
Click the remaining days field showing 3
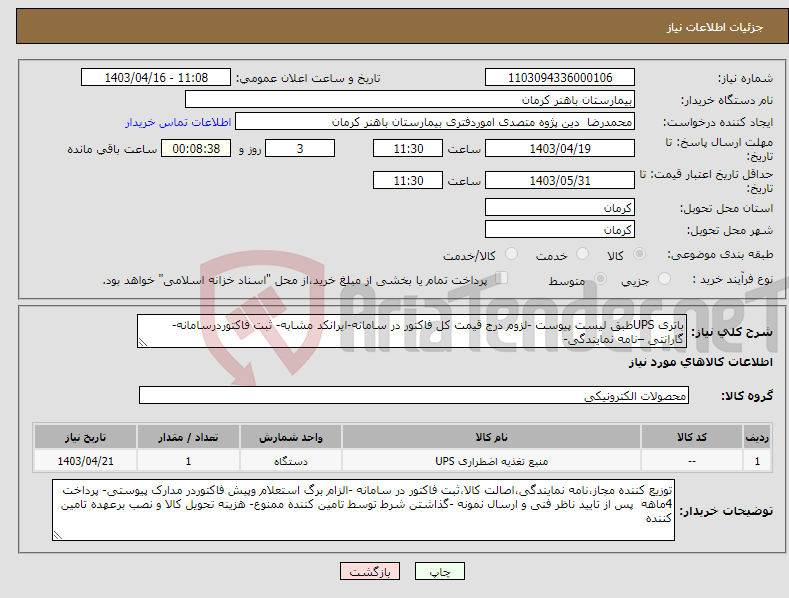pyautogui.click(x=300, y=148)
